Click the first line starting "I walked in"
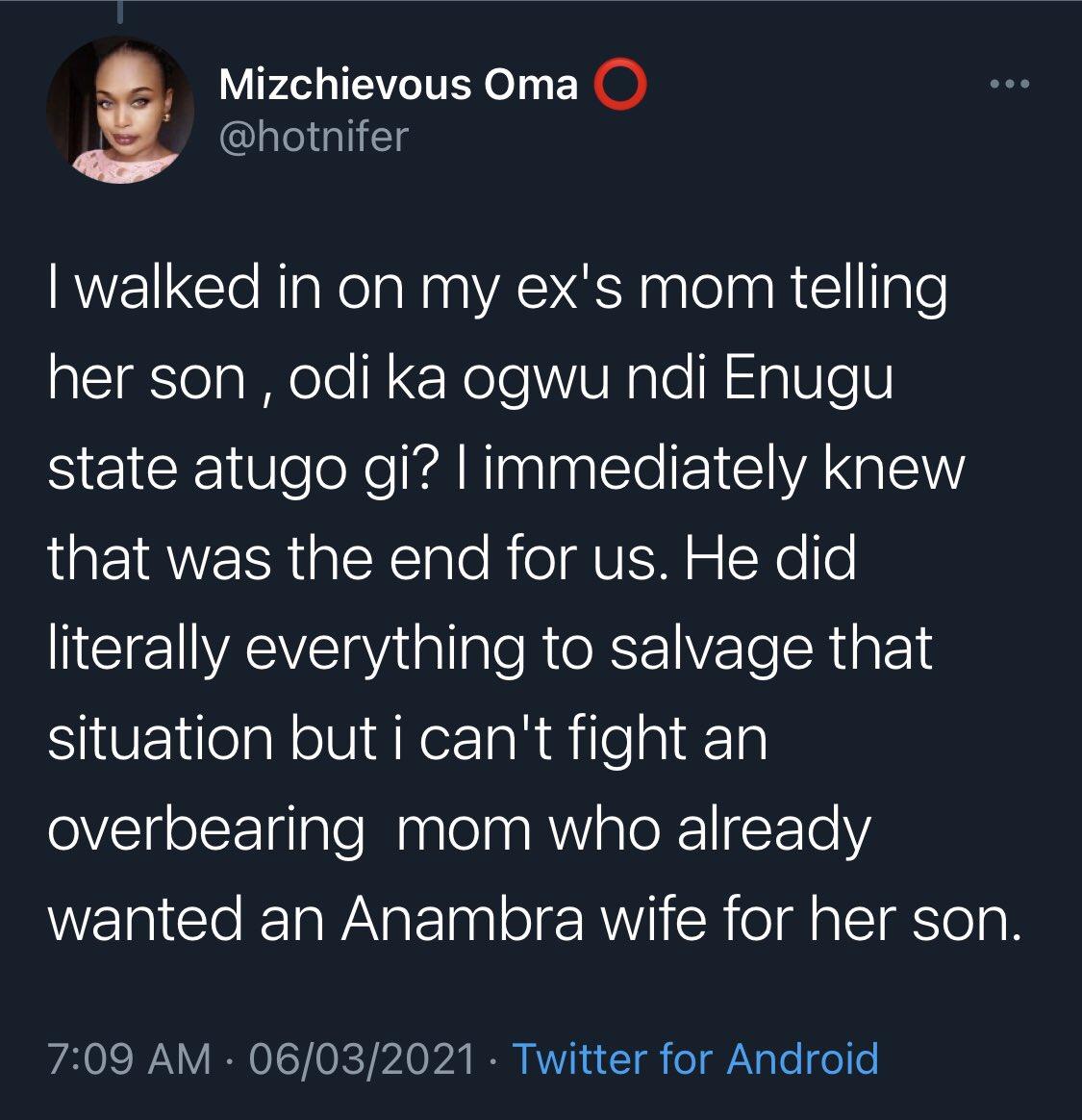The height and width of the screenshot is (1120, 1082). 497,290
